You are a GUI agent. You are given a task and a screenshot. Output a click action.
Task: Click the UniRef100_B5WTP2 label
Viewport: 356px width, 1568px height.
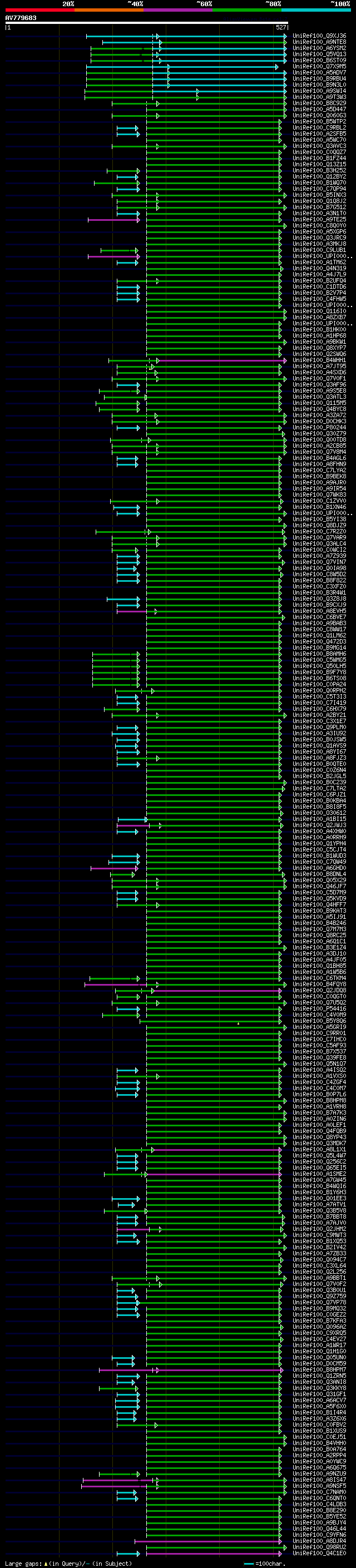pos(319,122)
